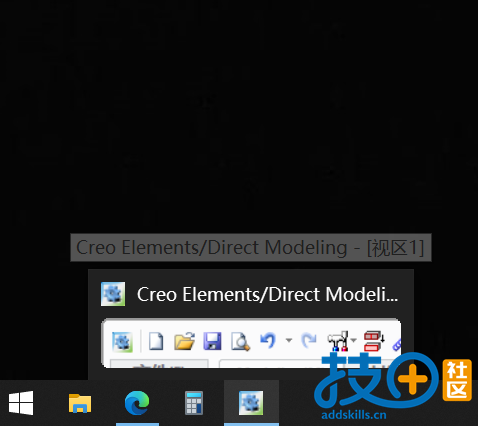Click the Print preview magnifier icon

(x=240, y=341)
